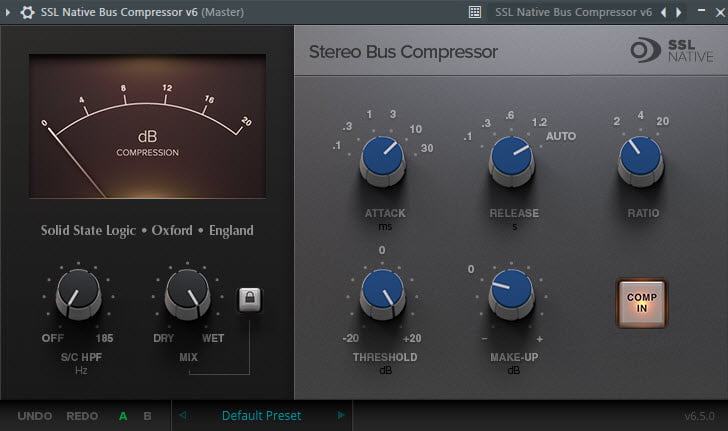This screenshot has width=728, height=431.
Task: Click the AUTO label on the Release knob
Action: pyautogui.click(x=561, y=136)
